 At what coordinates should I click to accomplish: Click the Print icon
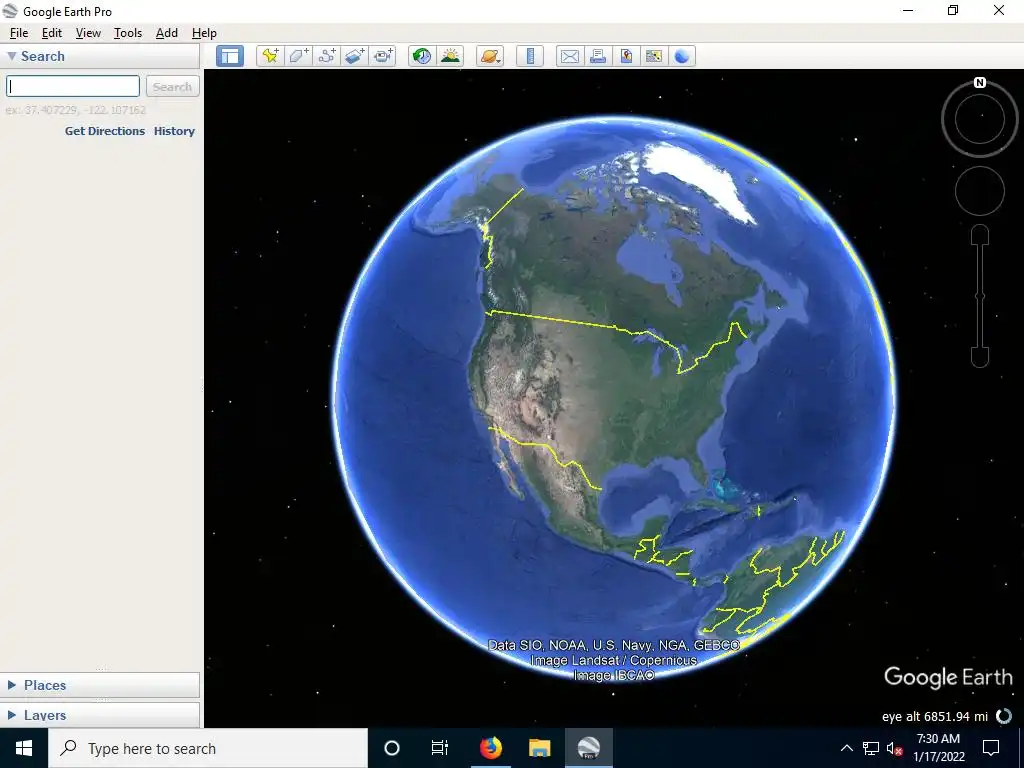[598, 56]
